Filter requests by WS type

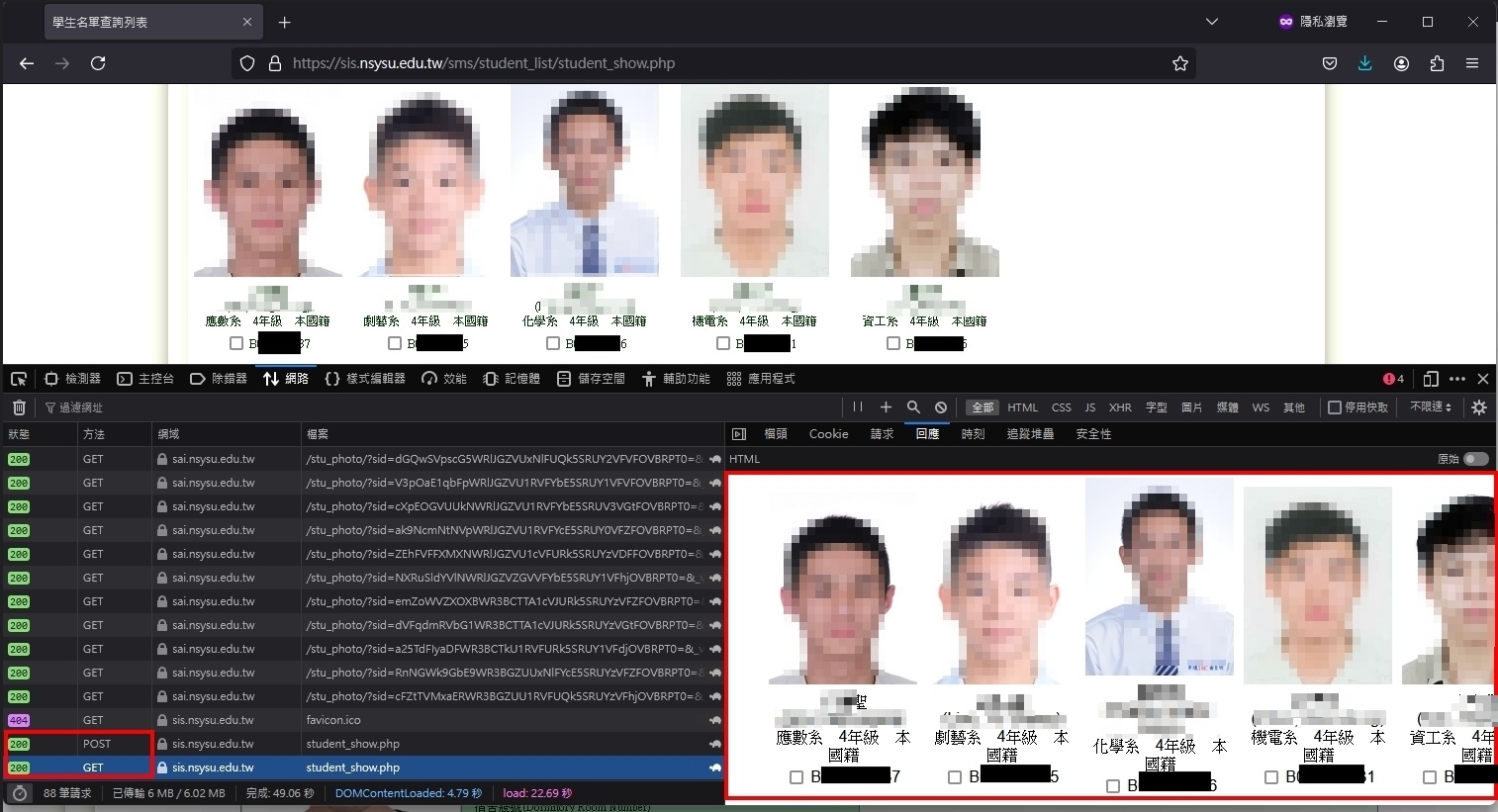[x=1261, y=407]
